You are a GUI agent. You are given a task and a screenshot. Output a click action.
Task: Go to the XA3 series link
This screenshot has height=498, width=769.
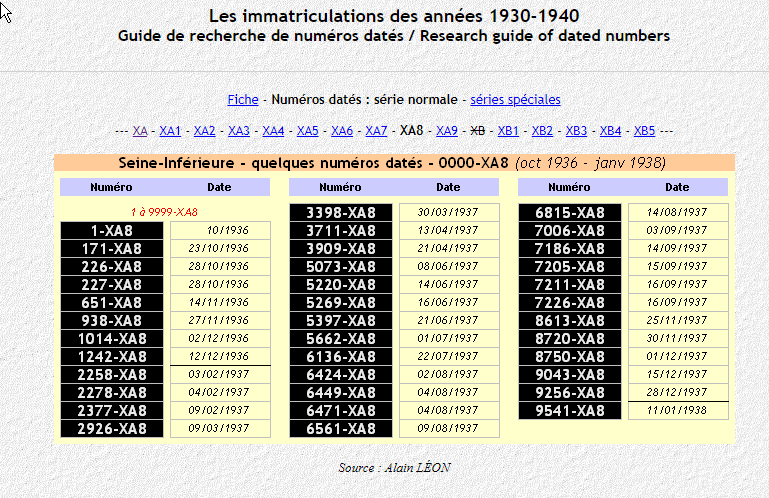pos(239,131)
